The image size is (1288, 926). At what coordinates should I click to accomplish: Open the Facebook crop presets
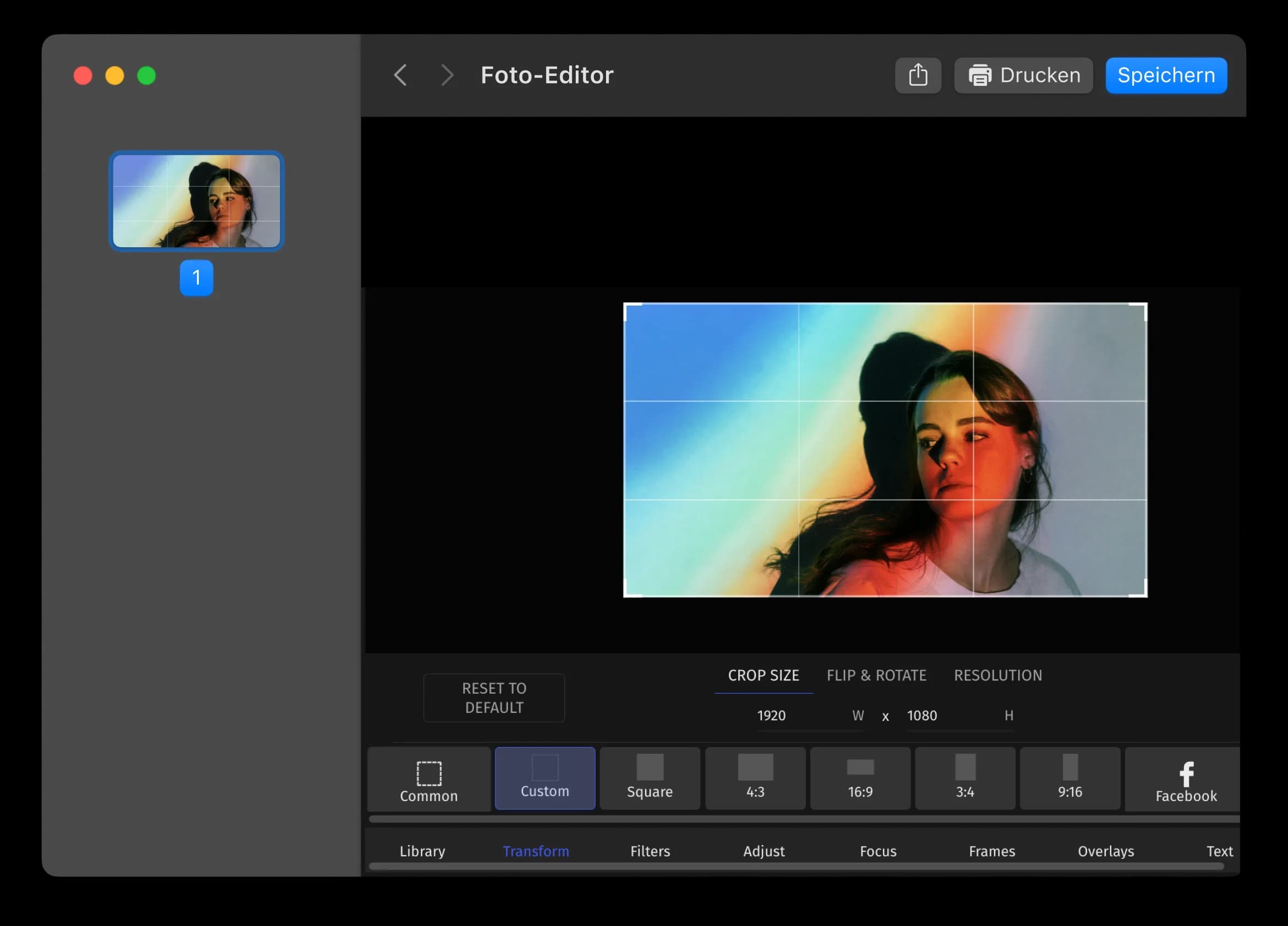tap(1182, 779)
